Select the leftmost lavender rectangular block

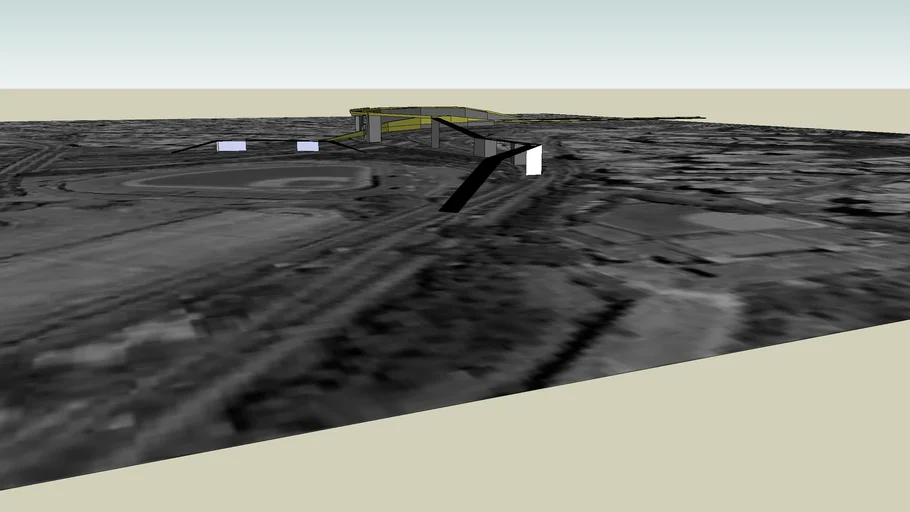point(231,146)
